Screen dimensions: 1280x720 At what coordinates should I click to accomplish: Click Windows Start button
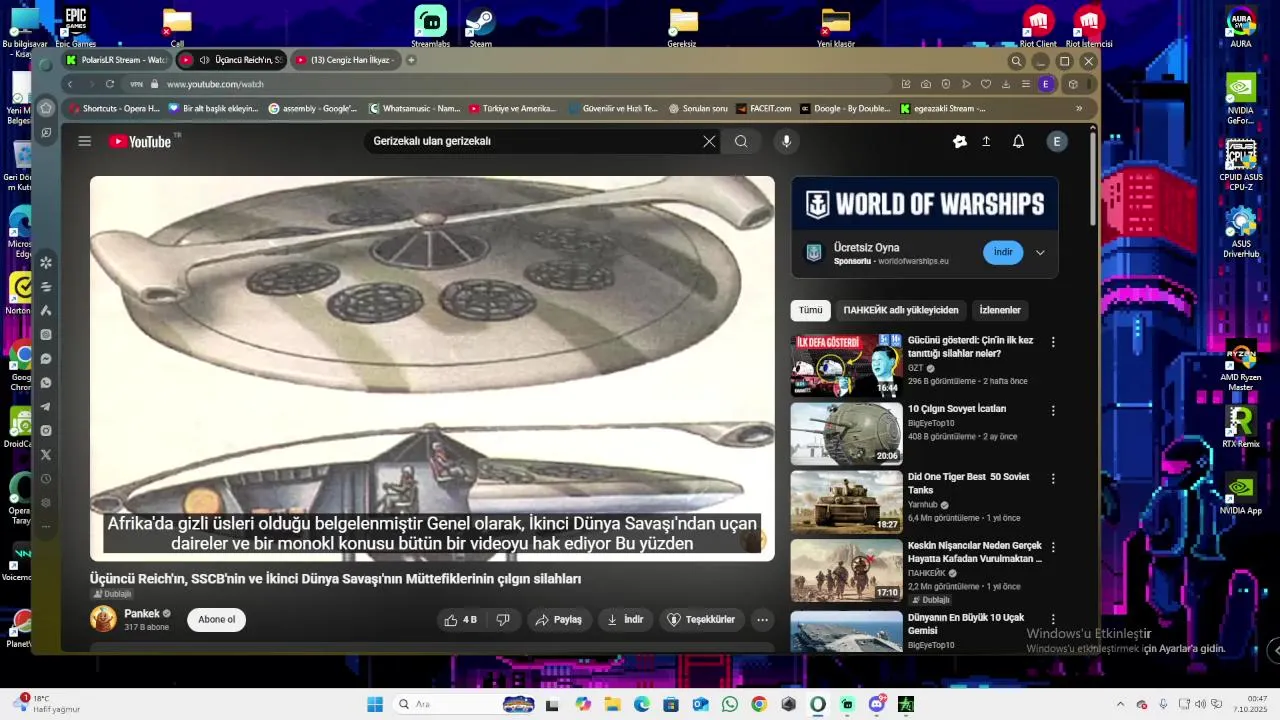(x=375, y=704)
